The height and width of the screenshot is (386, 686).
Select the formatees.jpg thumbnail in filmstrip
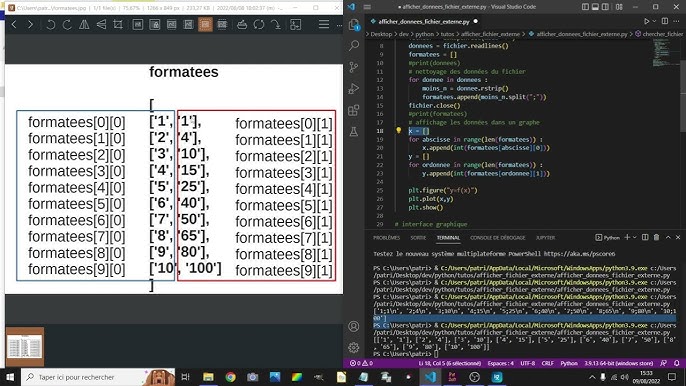24,347
